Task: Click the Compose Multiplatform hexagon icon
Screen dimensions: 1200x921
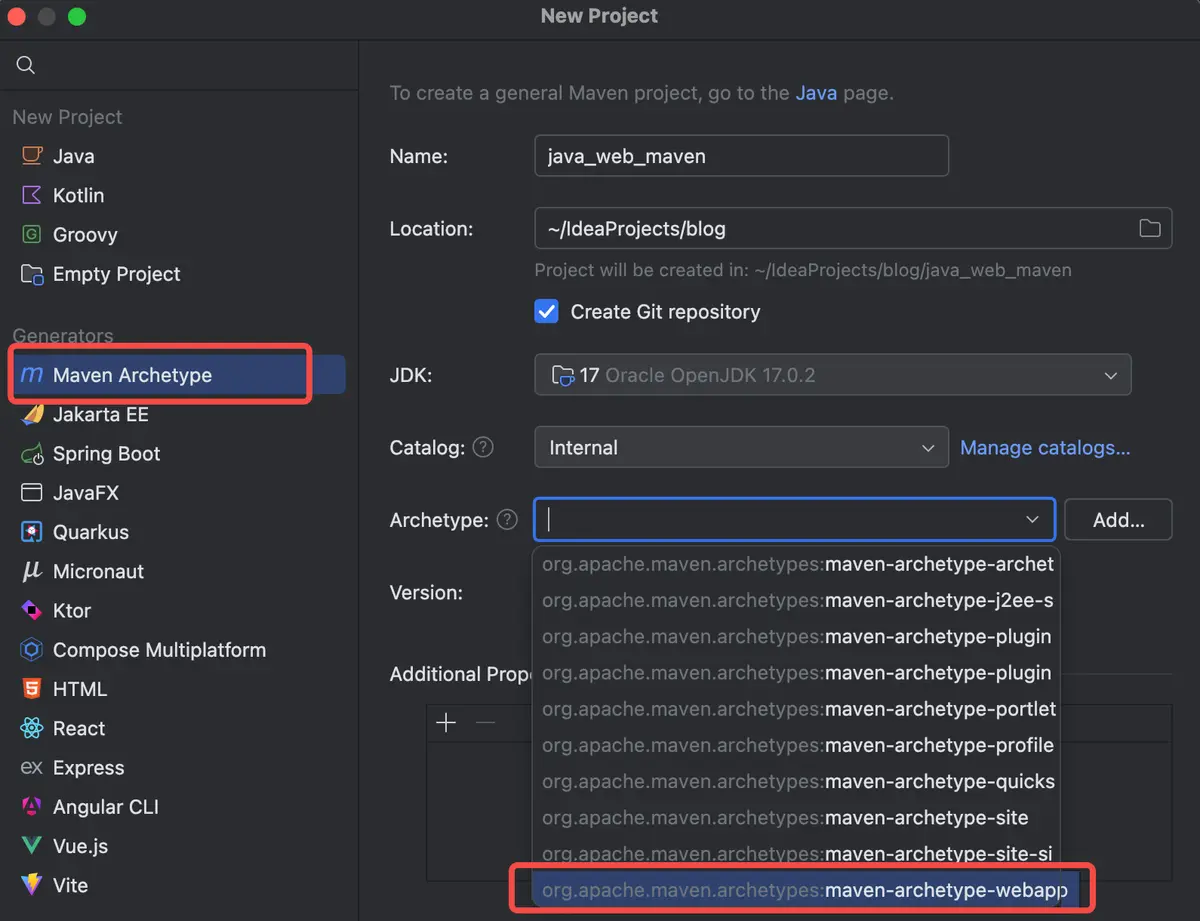Action: click(32, 650)
